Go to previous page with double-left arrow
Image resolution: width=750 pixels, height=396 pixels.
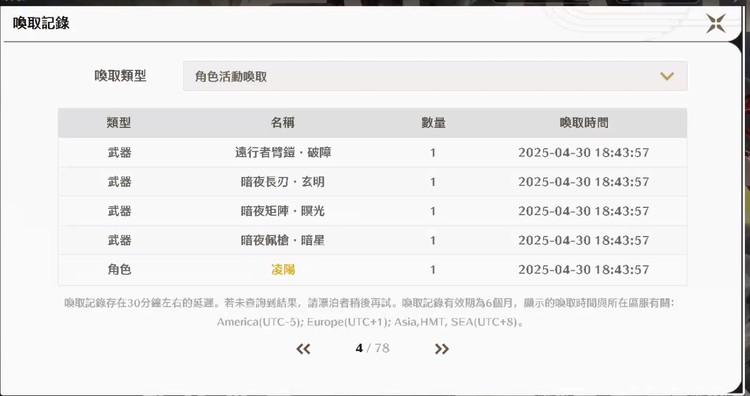[303, 349]
